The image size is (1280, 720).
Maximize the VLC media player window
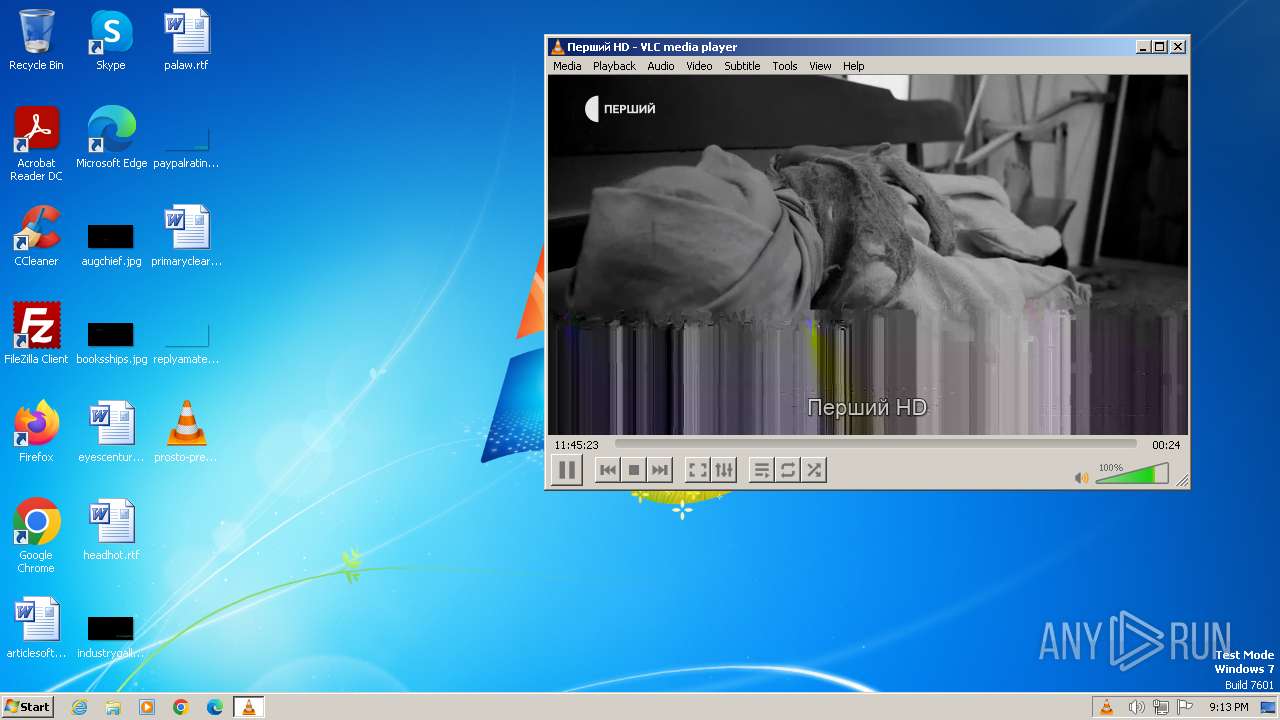[1160, 47]
